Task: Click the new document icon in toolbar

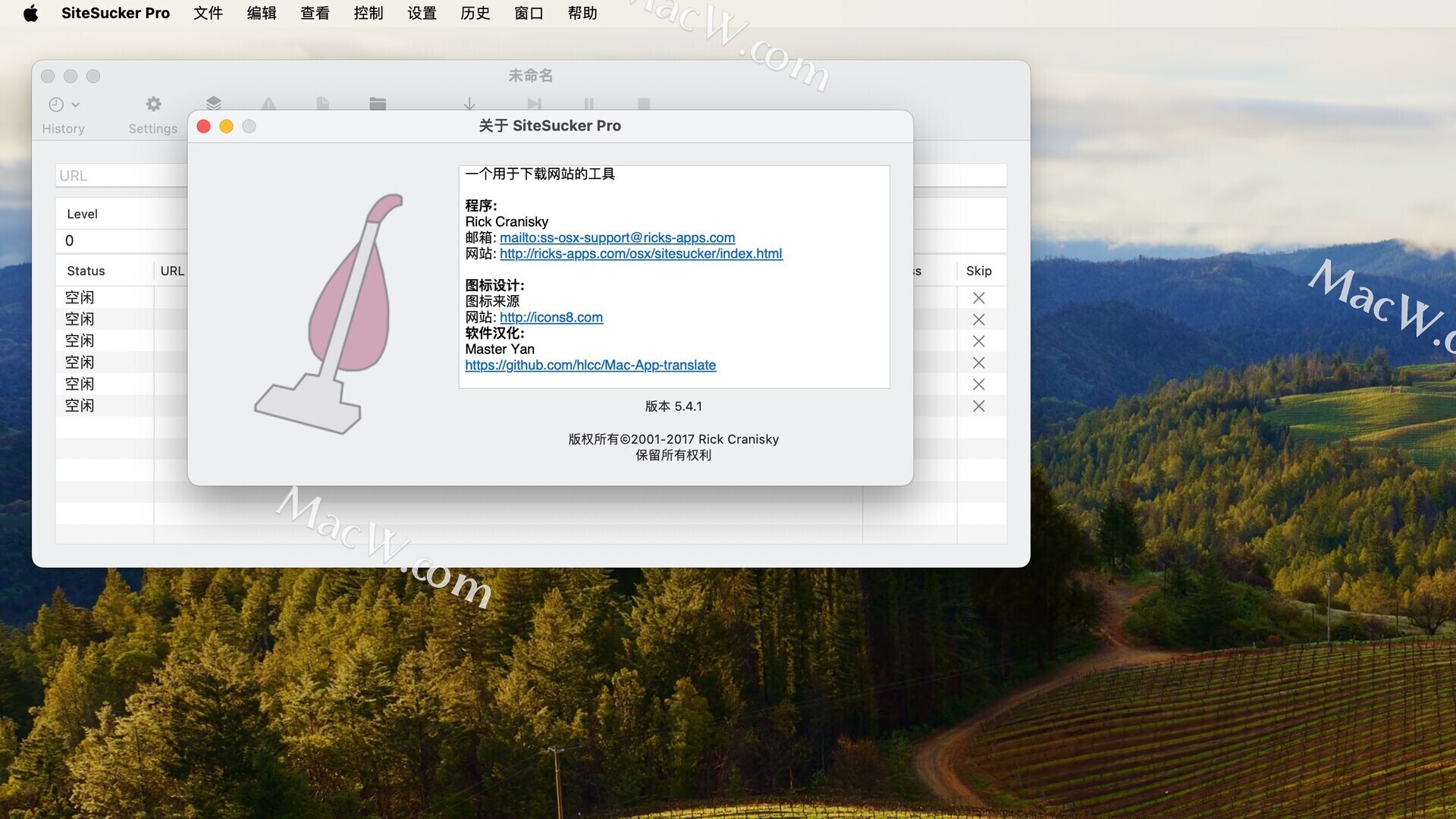Action: (323, 104)
